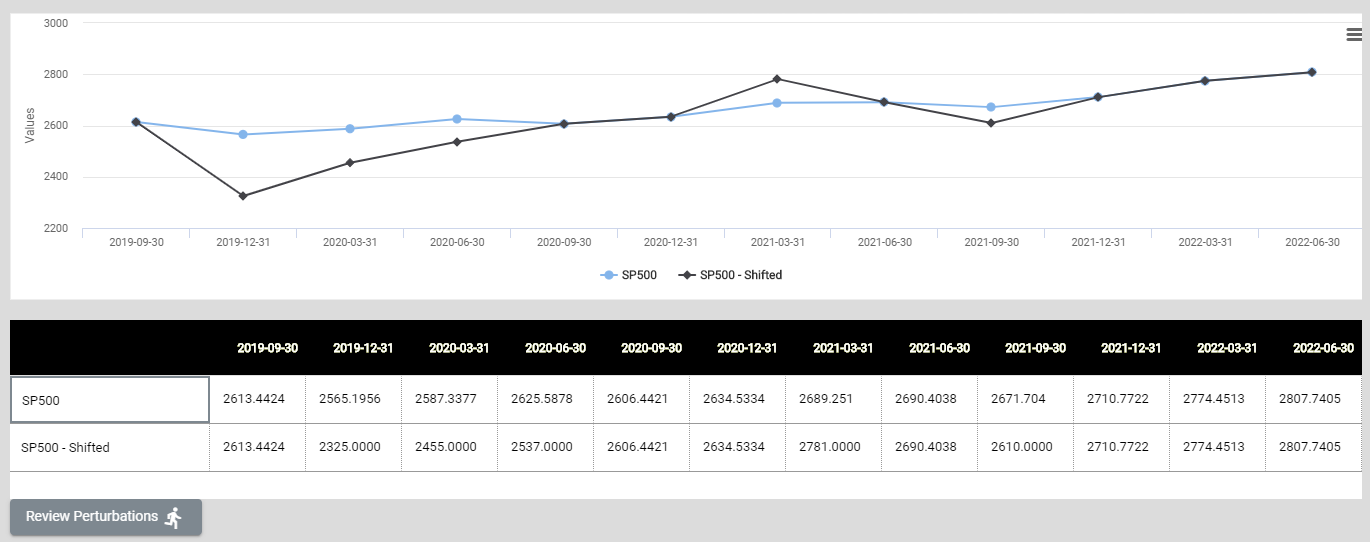The height and width of the screenshot is (542, 1370).
Task: Click the shifted data point at 2020-06-30
Action: pyautogui.click(x=457, y=141)
